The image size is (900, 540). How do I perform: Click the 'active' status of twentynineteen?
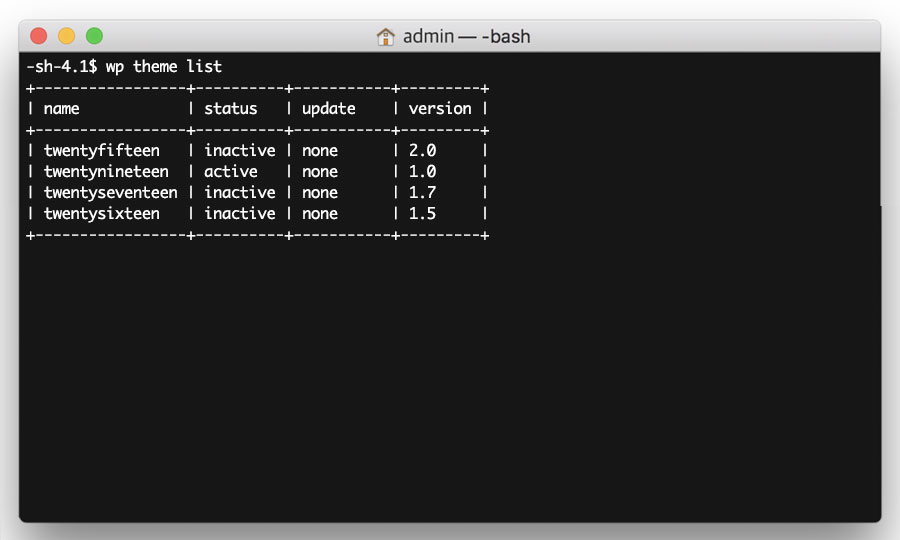(231, 172)
